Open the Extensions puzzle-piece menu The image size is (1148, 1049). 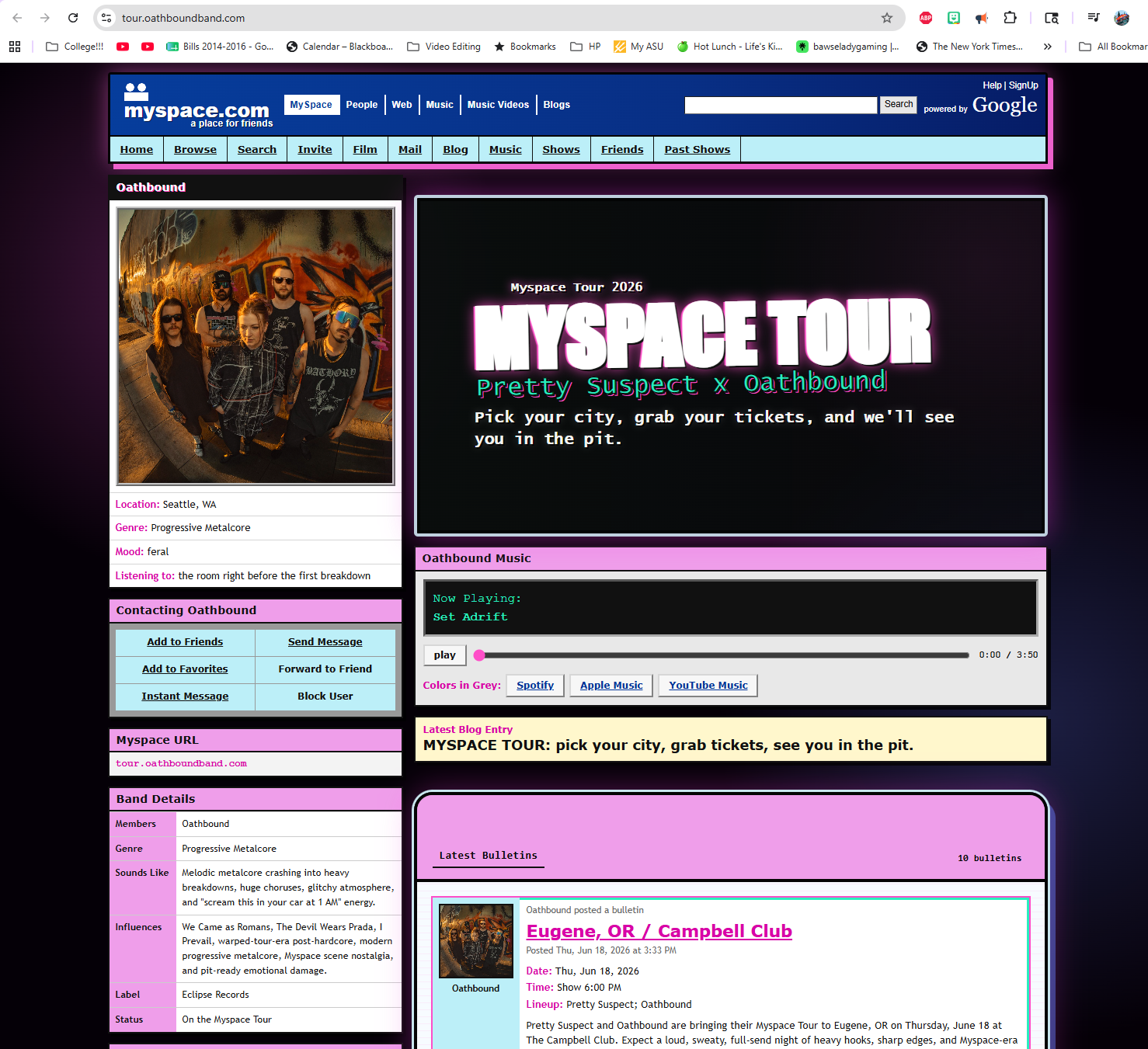1010,18
